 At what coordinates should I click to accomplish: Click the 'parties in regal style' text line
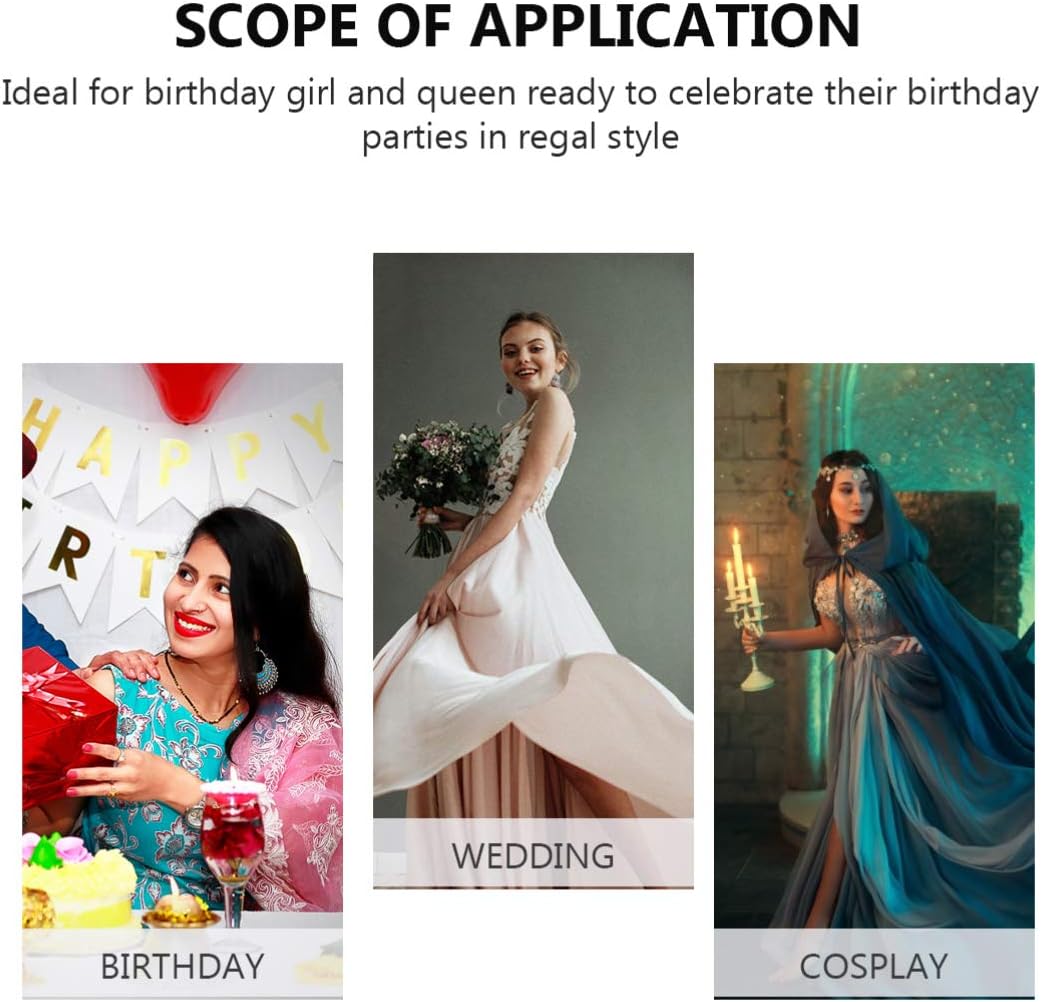click(x=520, y=137)
